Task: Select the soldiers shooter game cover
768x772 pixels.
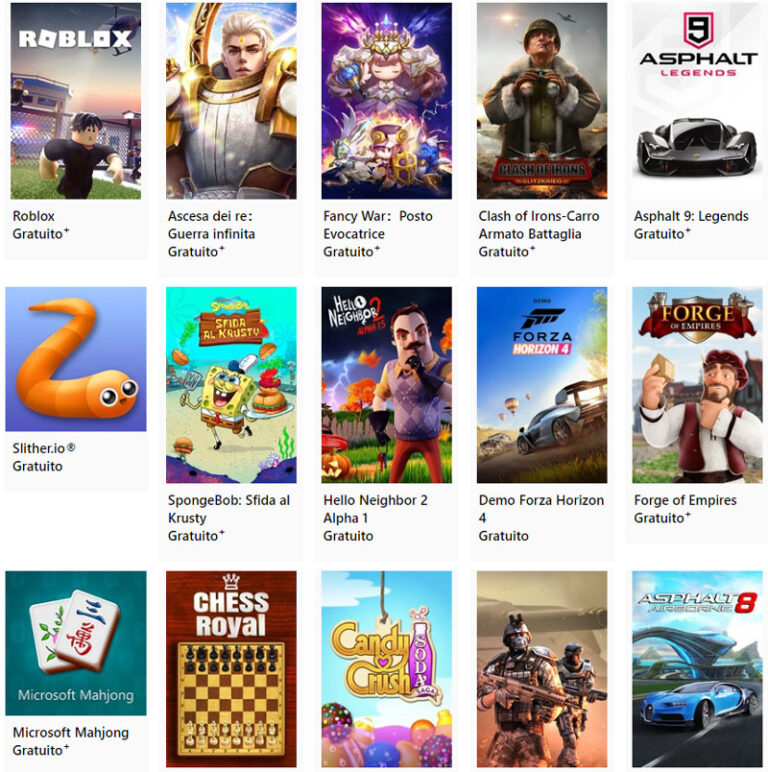Action: 542,669
